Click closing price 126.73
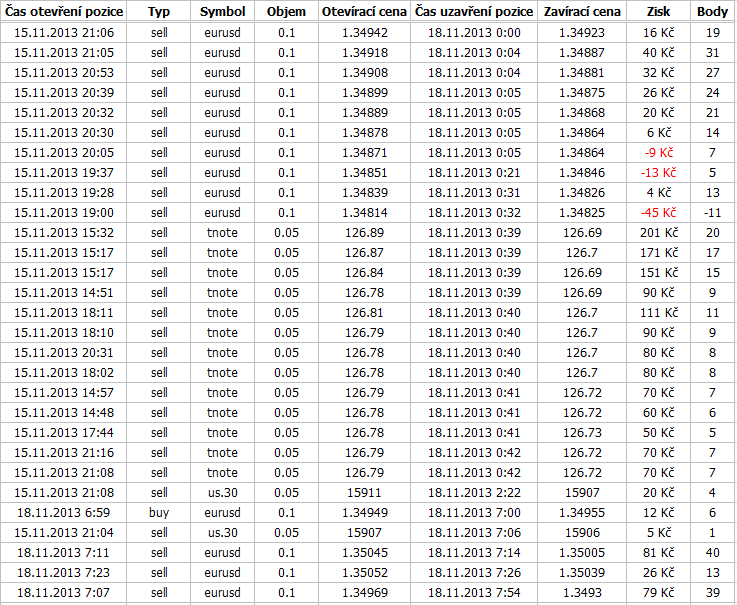737x605 pixels. coord(582,432)
